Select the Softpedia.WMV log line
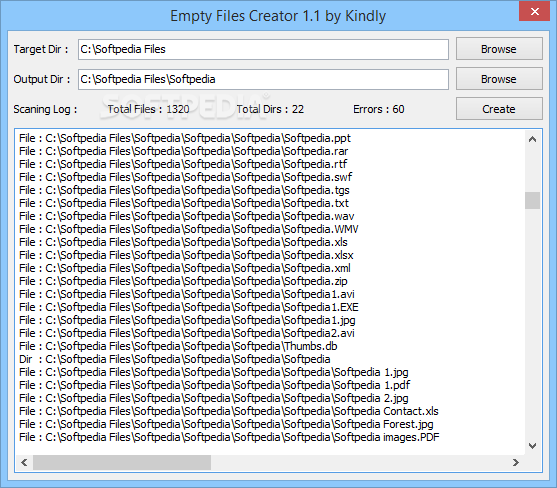The height and width of the screenshot is (488, 557). [x=189, y=229]
